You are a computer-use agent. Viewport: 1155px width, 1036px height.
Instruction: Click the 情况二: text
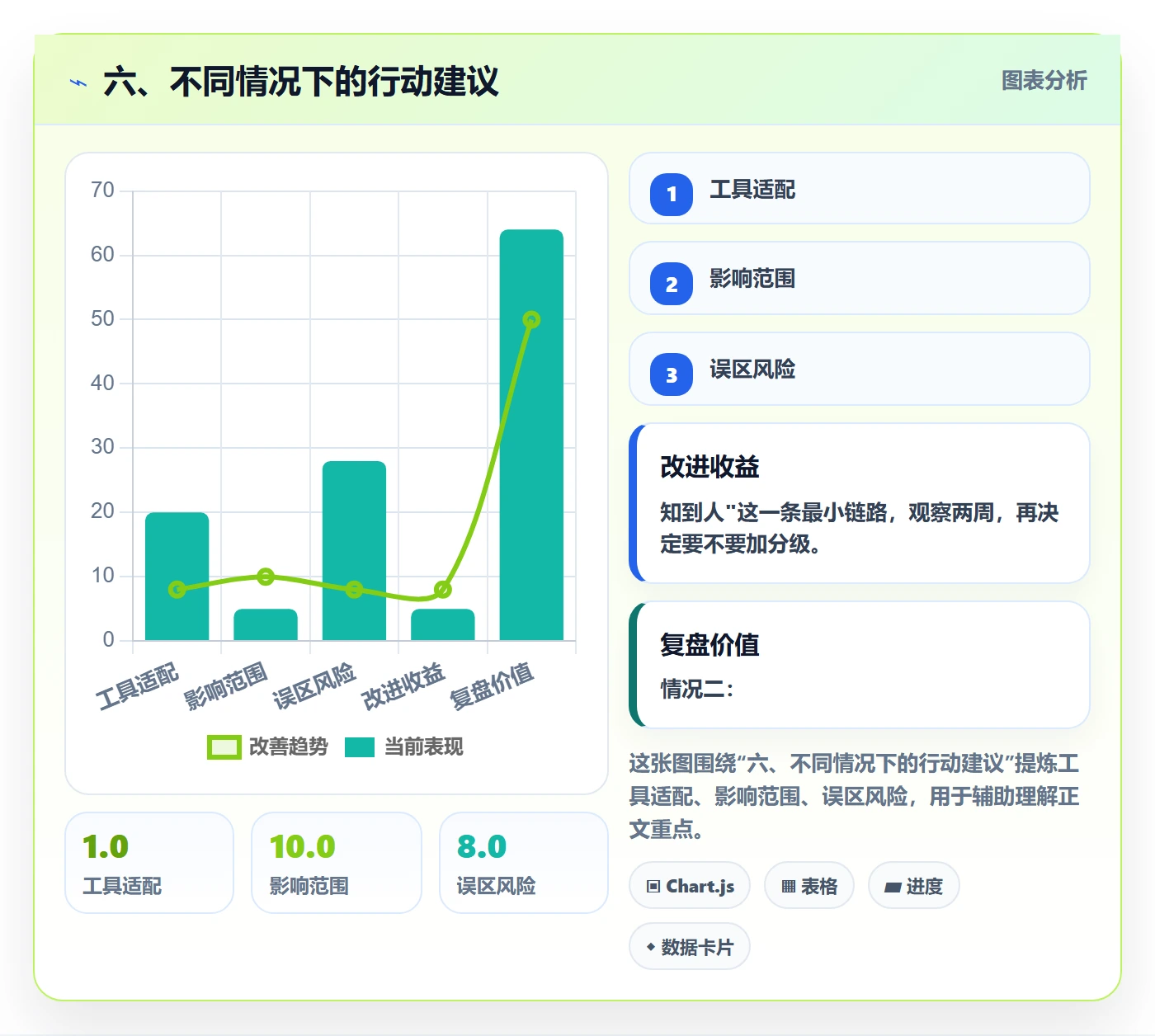click(x=697, y=689)
